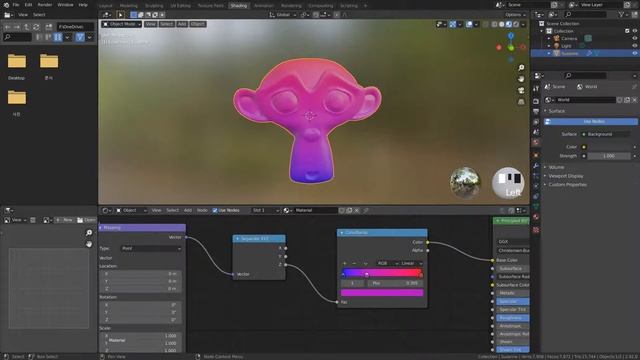The width and height of the screenshot is (640, 360).
Task: Create new folder in file browser
Action: (x=49, y=27)
